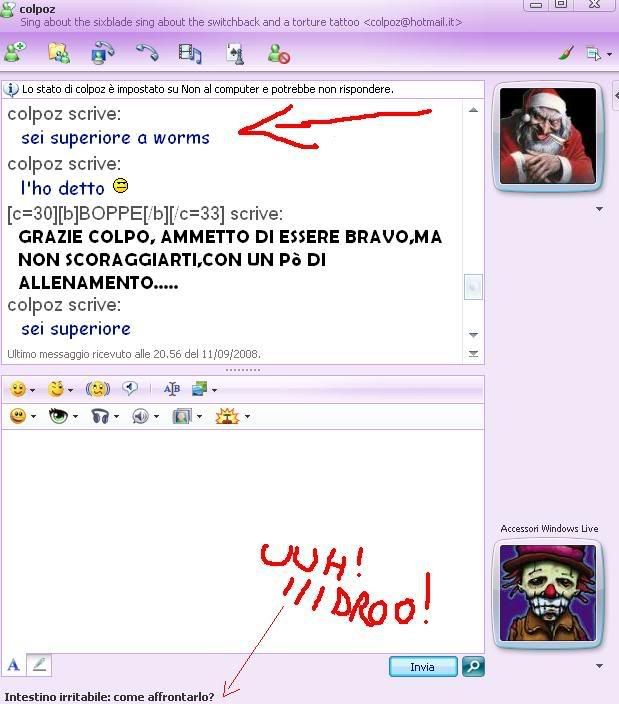Screen dimensions: 619x704
Task: Expand the emoticons dropdown
Action: click(32, 390)
